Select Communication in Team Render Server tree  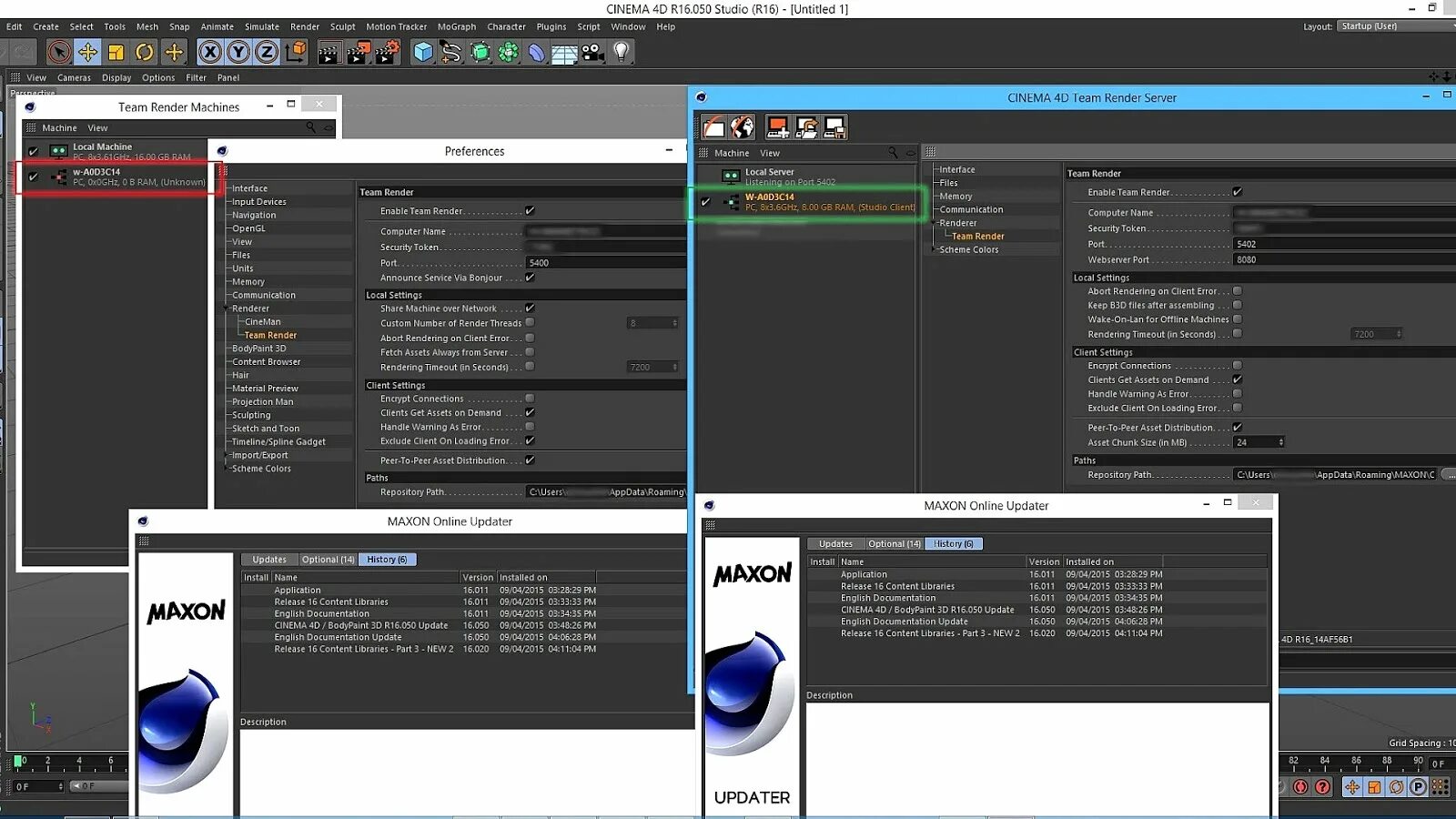pos(971,209)
